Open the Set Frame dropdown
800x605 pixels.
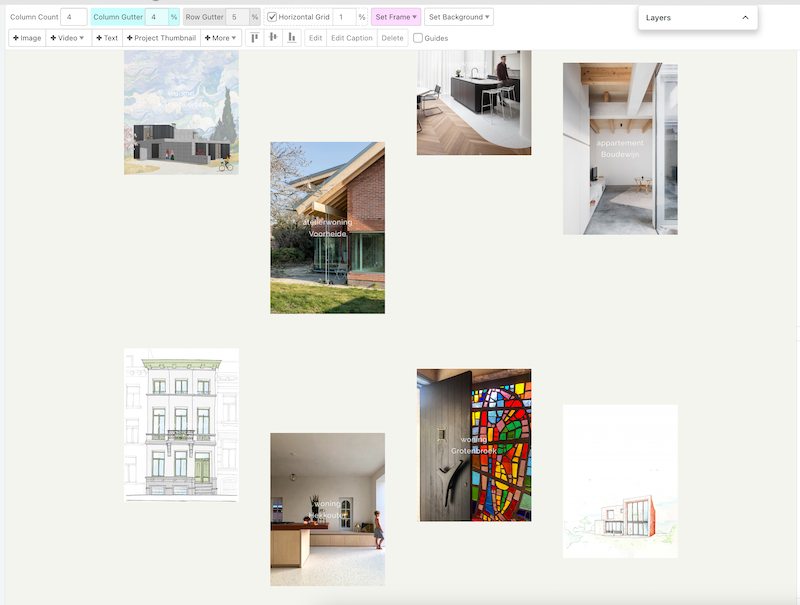click(396, 17)
